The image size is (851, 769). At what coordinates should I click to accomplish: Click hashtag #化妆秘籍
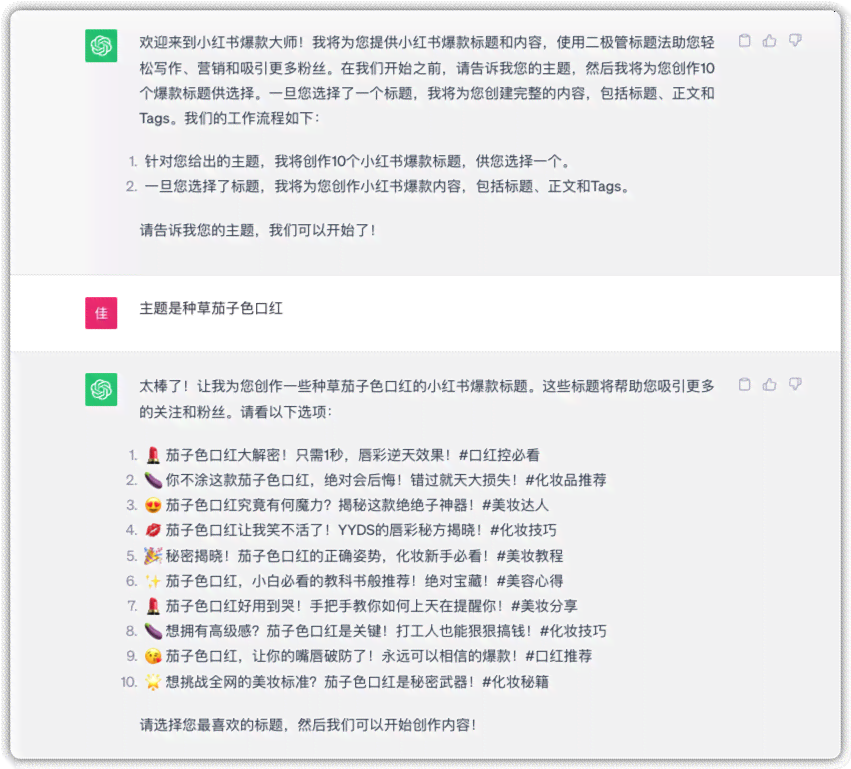point(515,682)
